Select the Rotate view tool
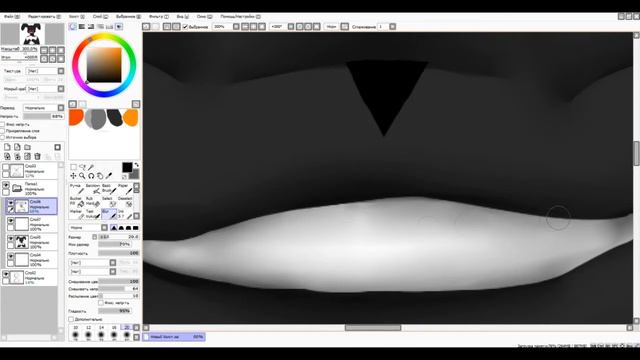The height and width of the screenshot is (360, 640). tap(91, 176)
